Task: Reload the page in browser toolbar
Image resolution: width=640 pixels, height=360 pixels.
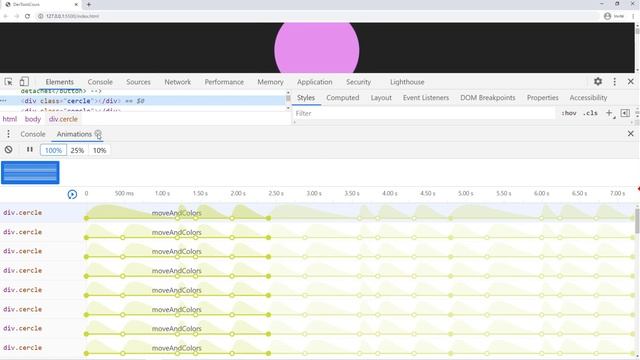Action: [x=27, y=16]
